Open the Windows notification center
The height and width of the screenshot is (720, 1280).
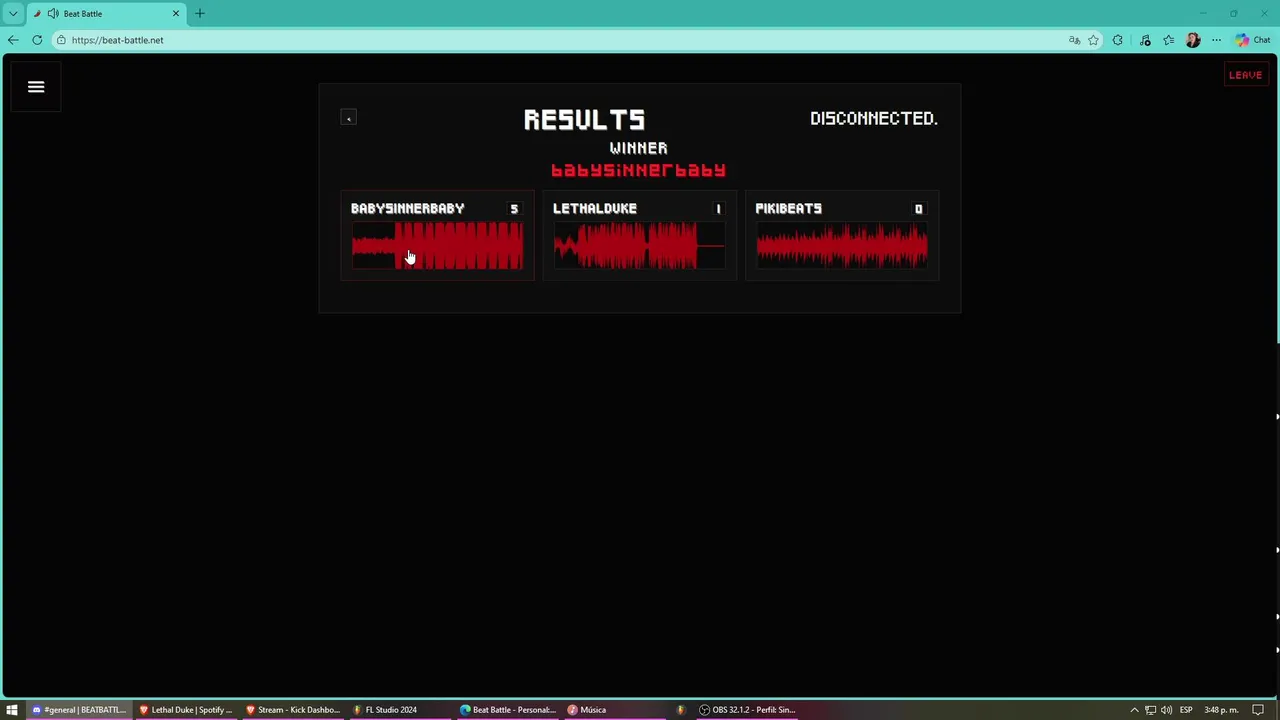1258,710
